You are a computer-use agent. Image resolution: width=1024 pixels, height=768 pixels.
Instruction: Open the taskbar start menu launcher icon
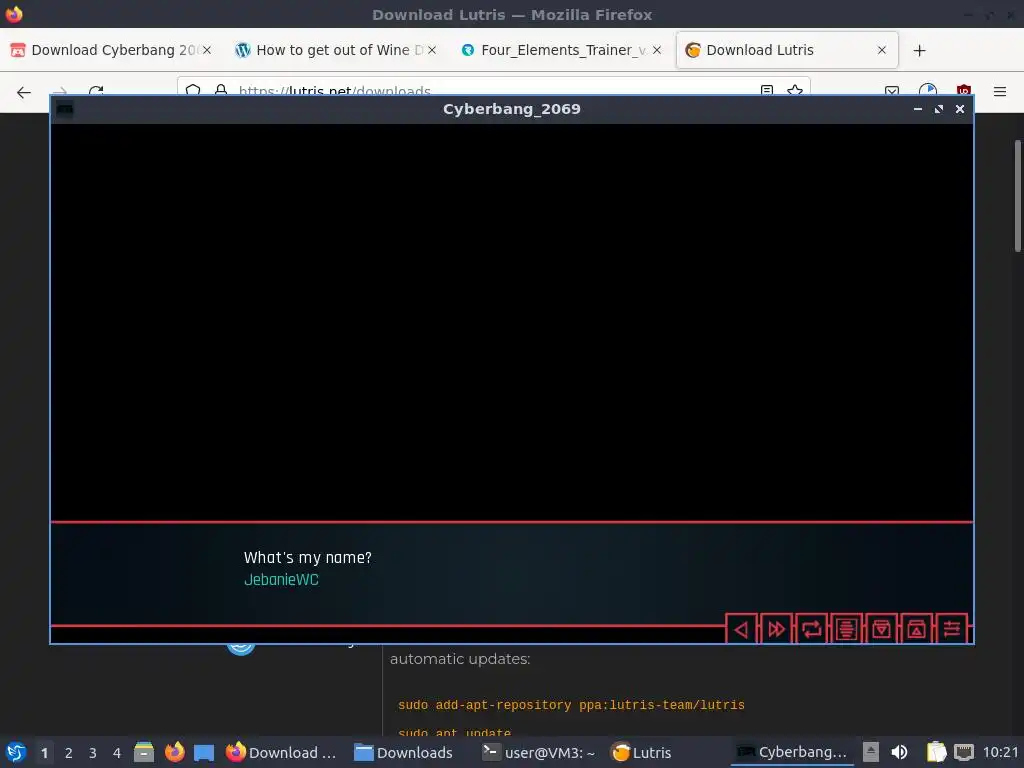16,752
